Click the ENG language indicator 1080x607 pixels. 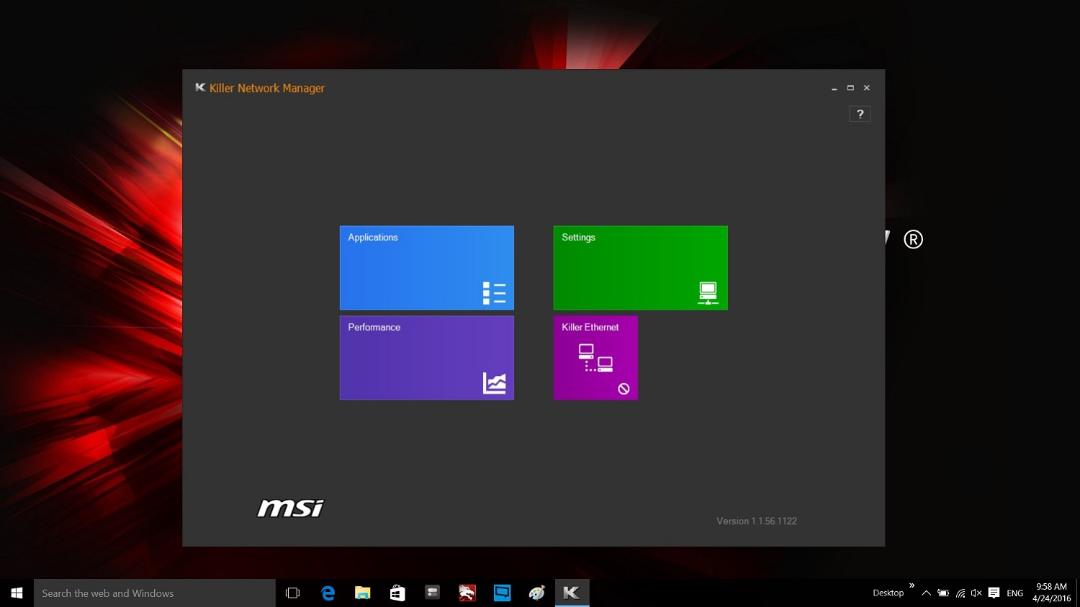1015,593
